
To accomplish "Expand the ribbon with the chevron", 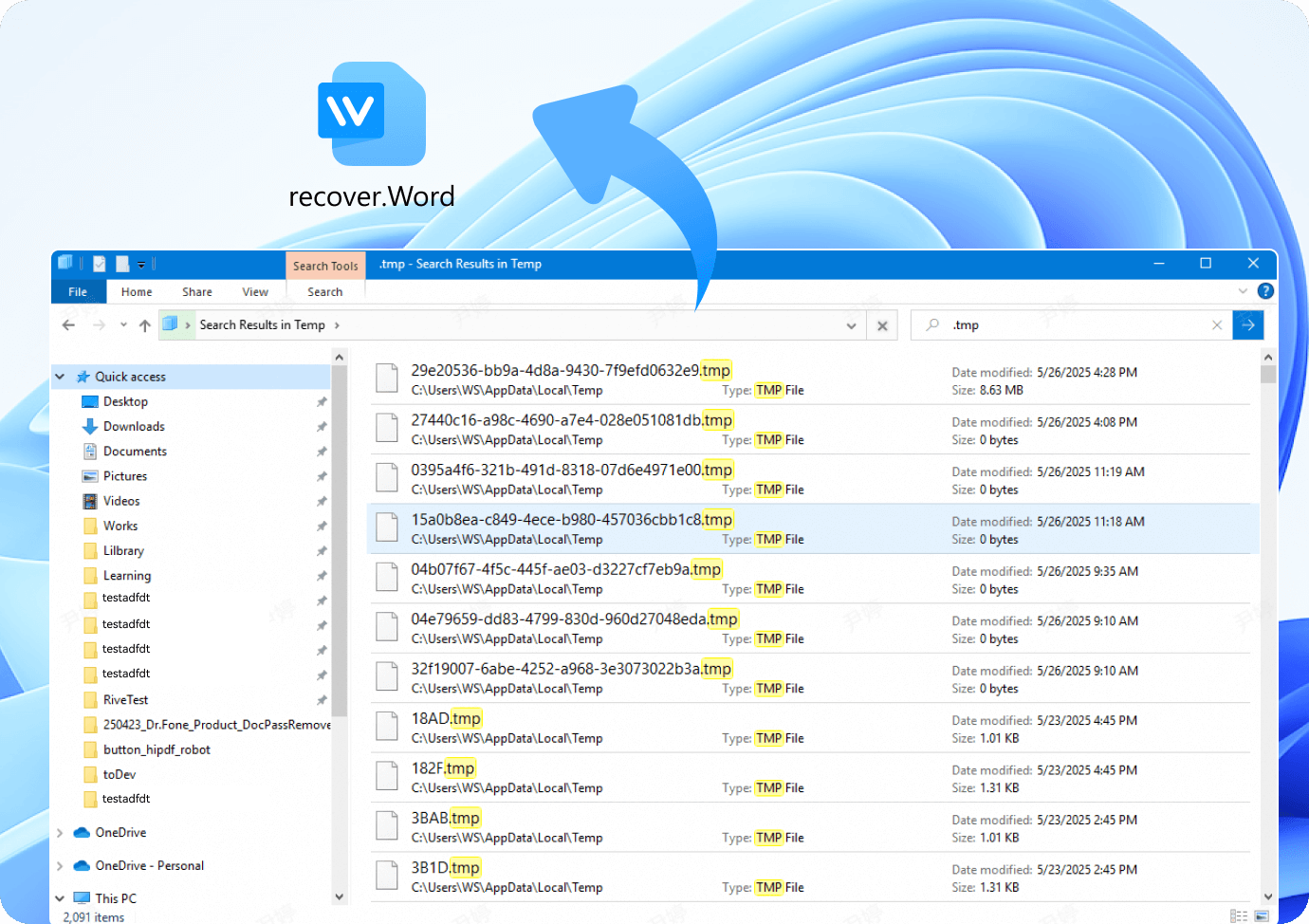I will click(x=1243, y=291).
